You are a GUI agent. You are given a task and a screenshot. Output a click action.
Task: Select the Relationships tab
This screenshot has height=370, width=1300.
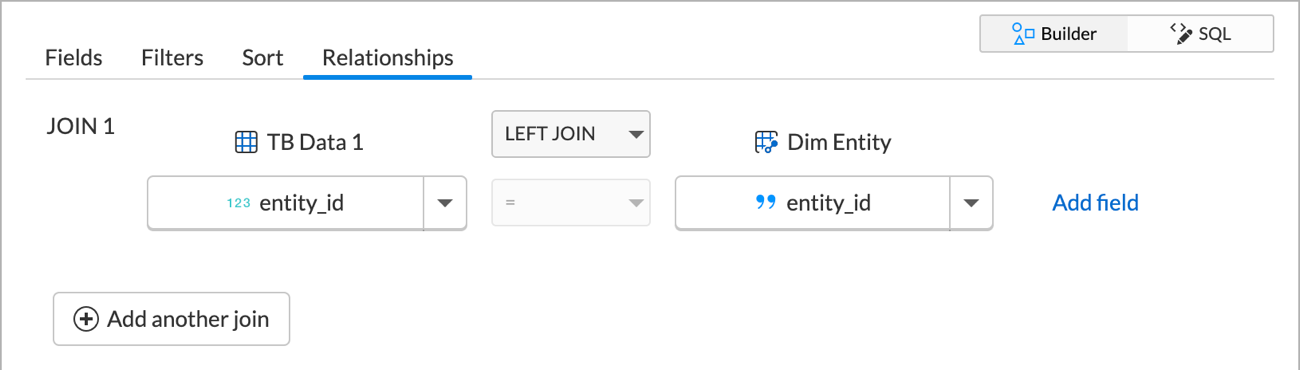(x=388, y=58)
